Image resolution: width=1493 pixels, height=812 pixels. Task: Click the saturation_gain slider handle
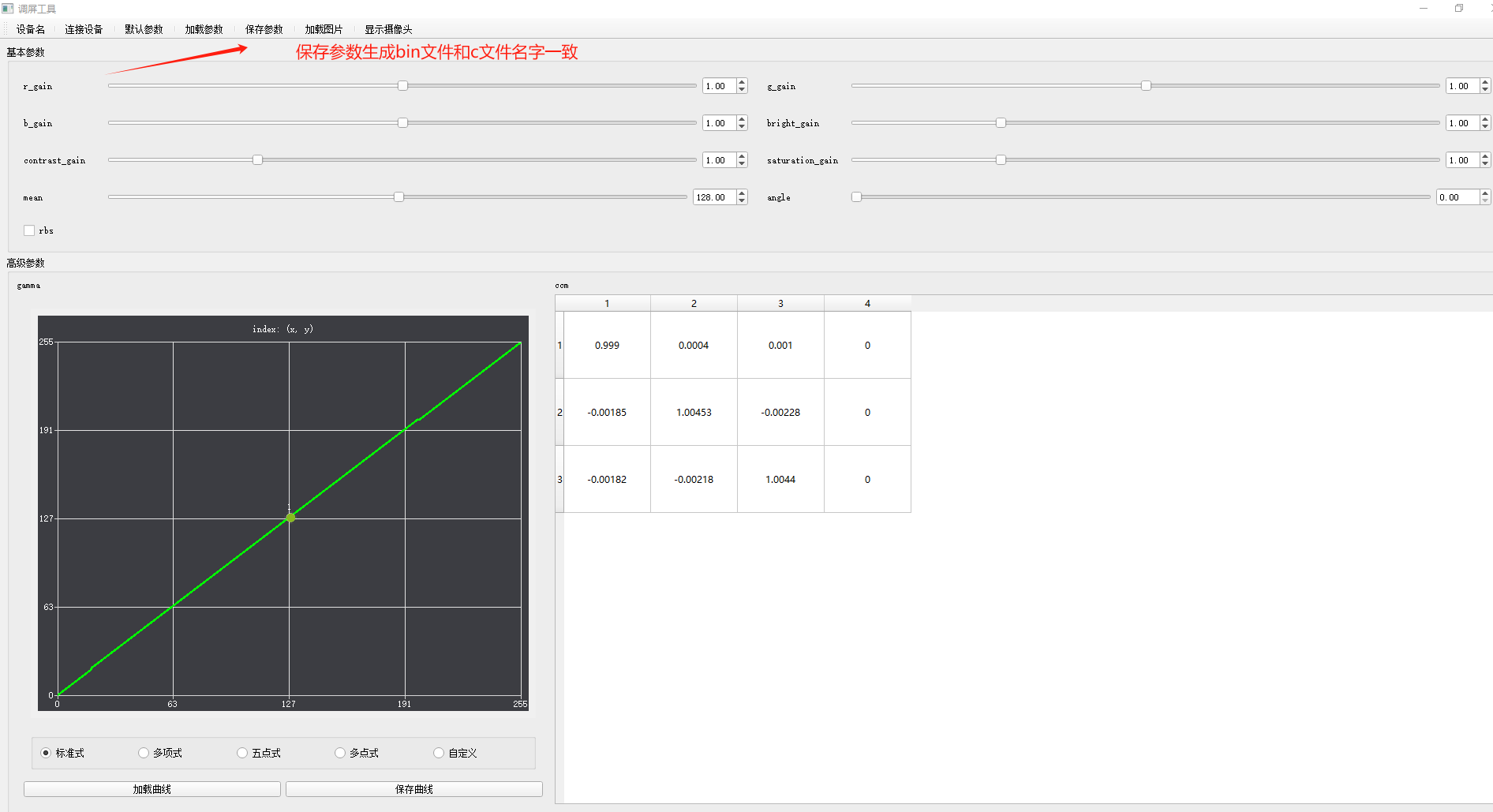(1001, 159)
